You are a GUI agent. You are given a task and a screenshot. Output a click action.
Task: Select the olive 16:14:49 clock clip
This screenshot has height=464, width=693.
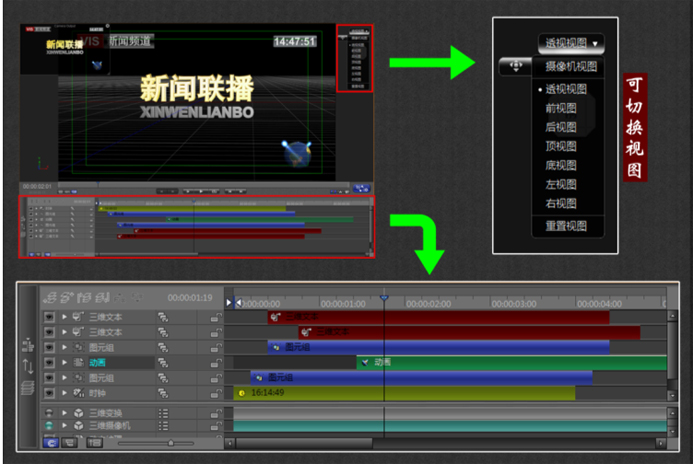tap(404, 393)
